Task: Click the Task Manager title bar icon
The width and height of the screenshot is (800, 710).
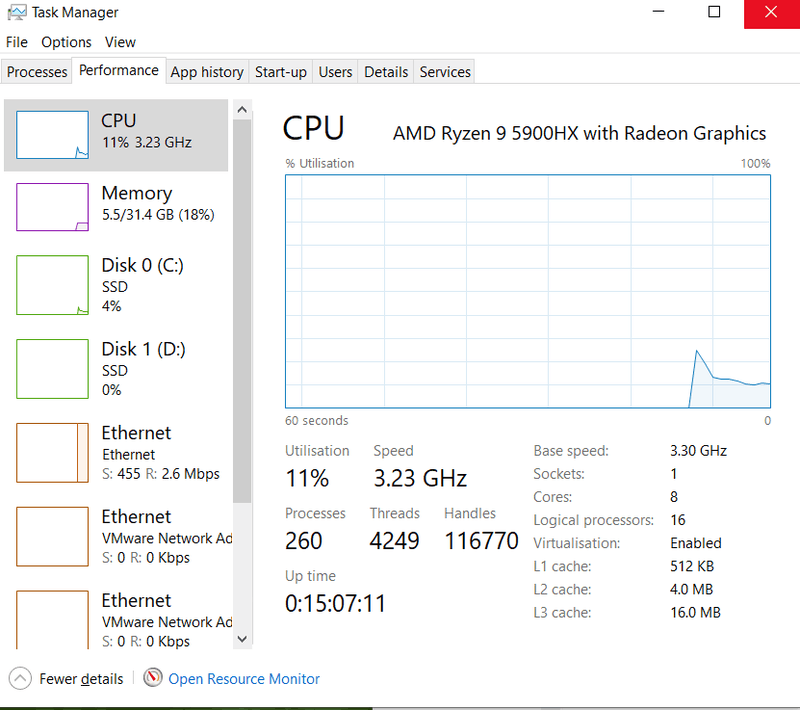Action: 16,14
